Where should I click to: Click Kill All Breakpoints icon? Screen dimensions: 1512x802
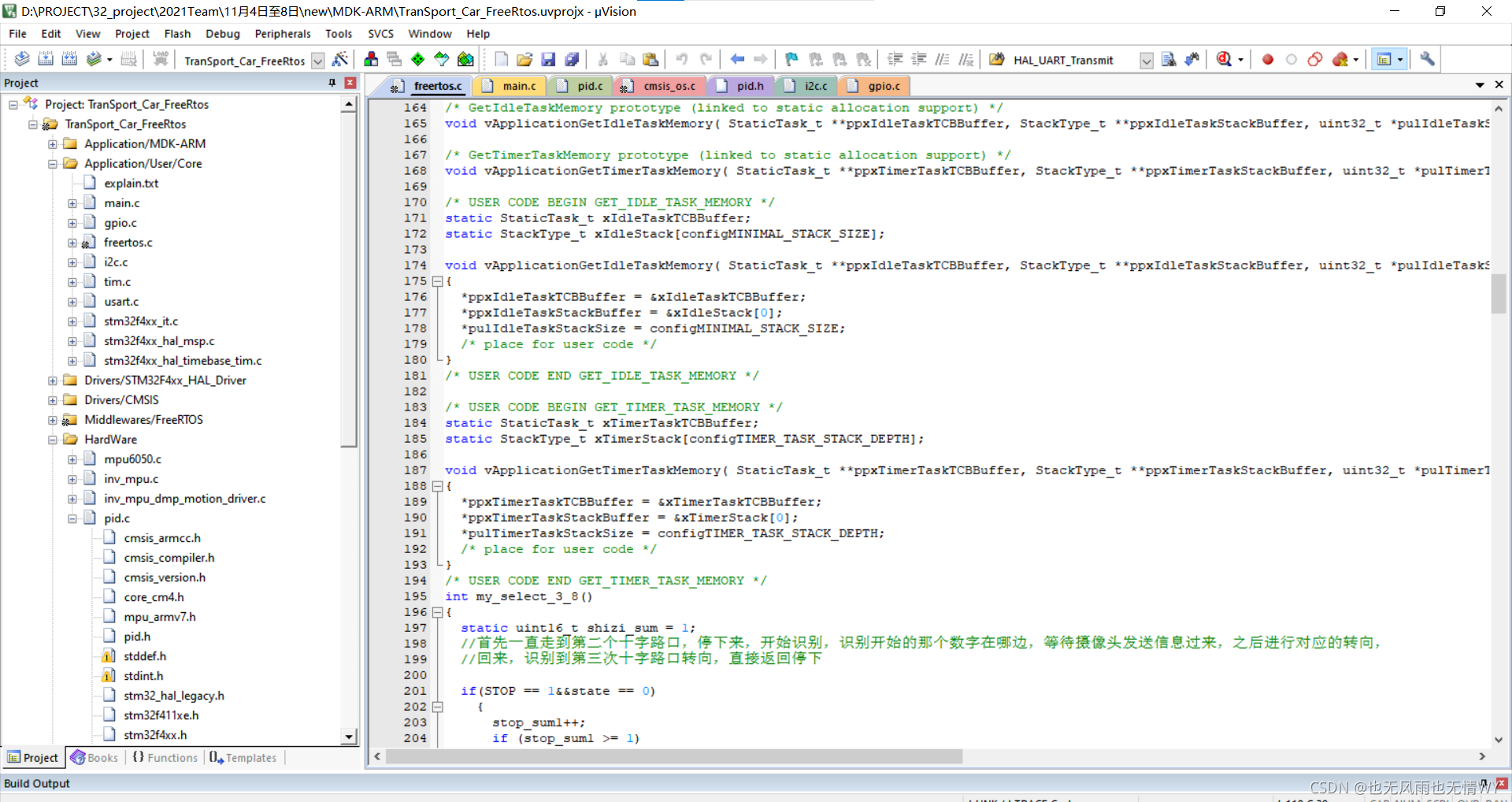pyautogui.click(x=1340, y=59)
